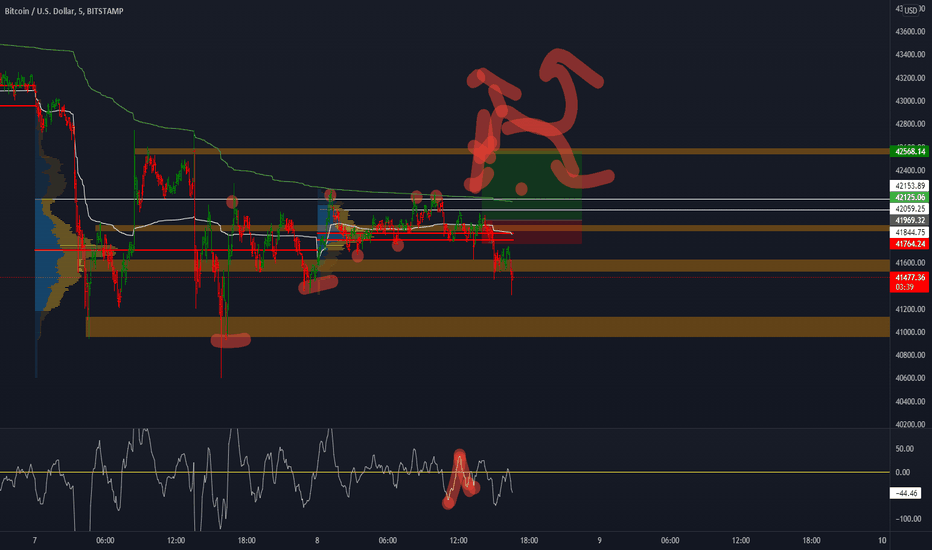
Task: Click the -100.00 oscillator axis tick
Action: click(906, 518)
